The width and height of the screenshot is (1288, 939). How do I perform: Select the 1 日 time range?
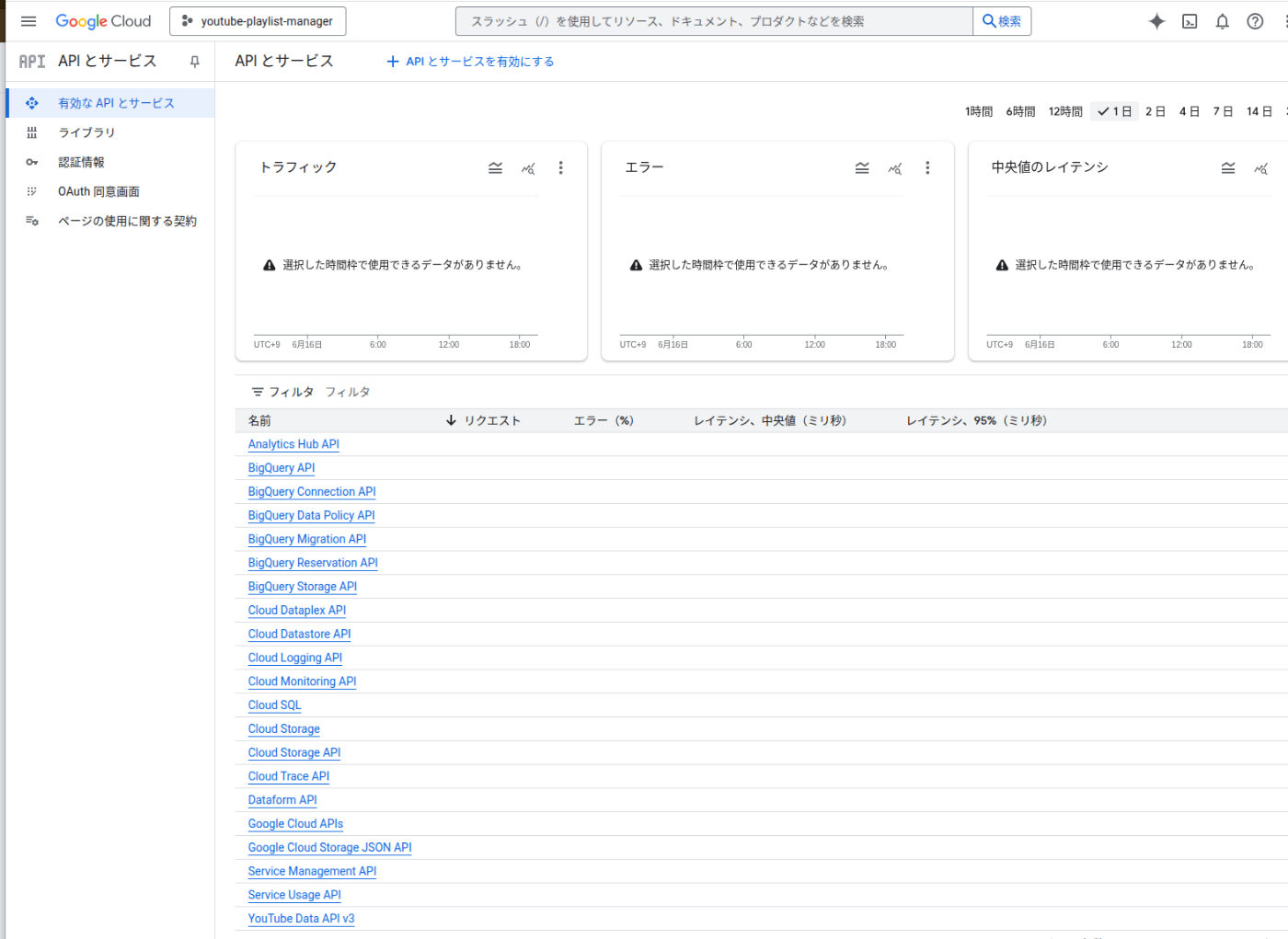[1114, 111]
